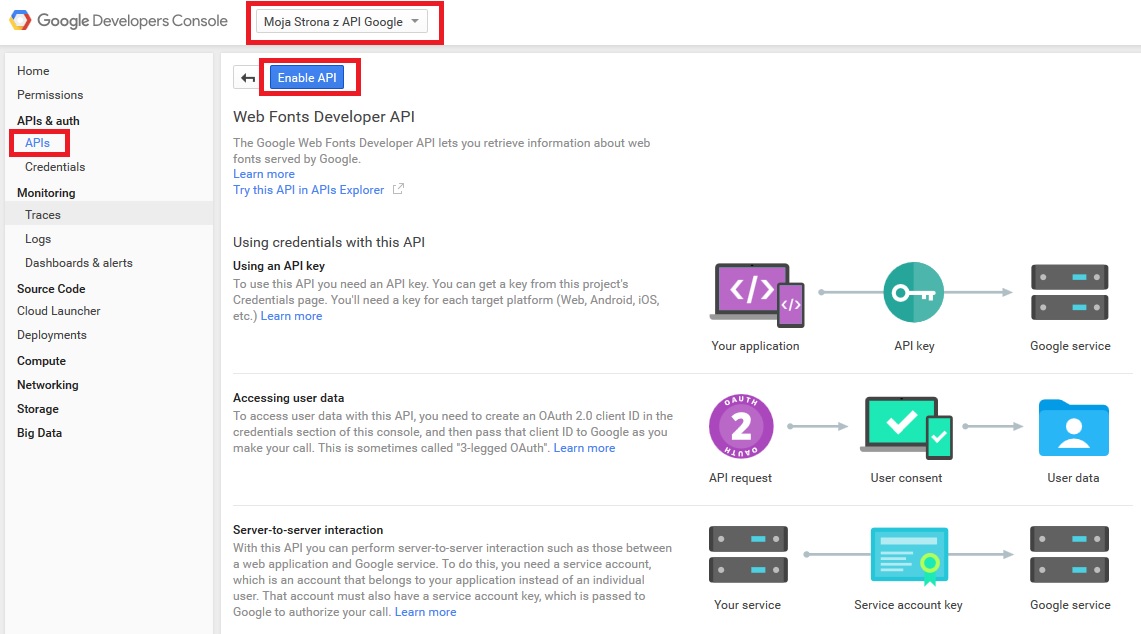Image resolution: width=1141 pixels, height=634 pixels.
Task: Click the User data folder icon
Action: [x=1073, y=426]
